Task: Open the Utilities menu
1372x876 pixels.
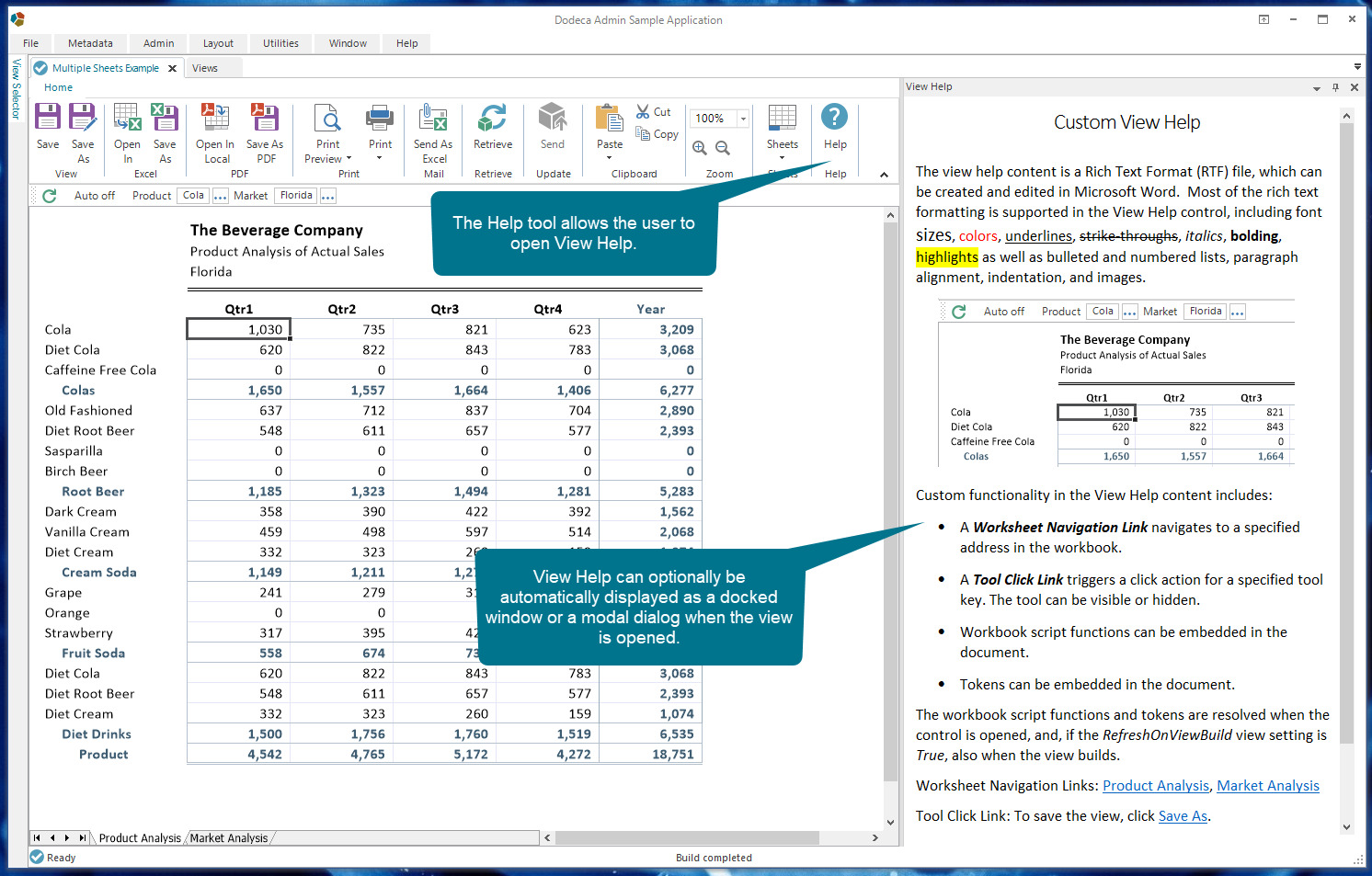Action: pos(280,43)
